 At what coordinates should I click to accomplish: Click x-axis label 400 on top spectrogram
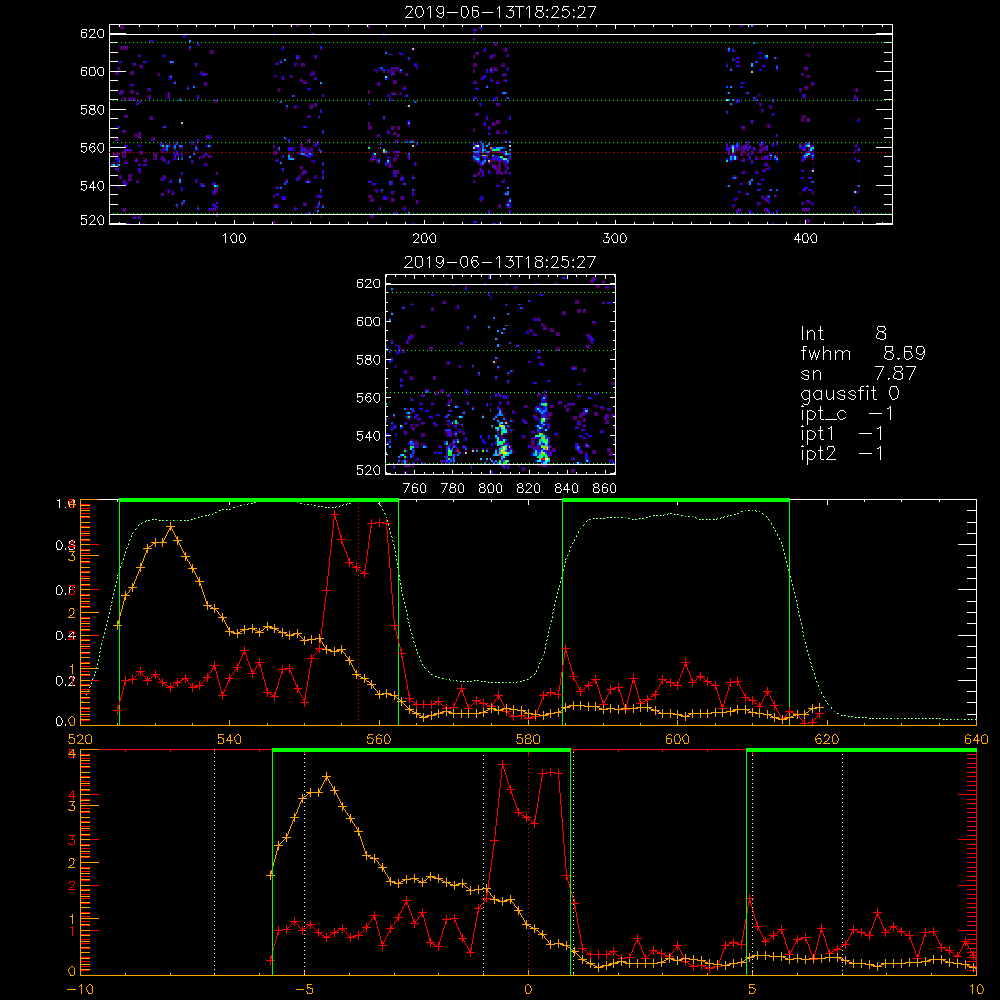click(x=805, y=239)
